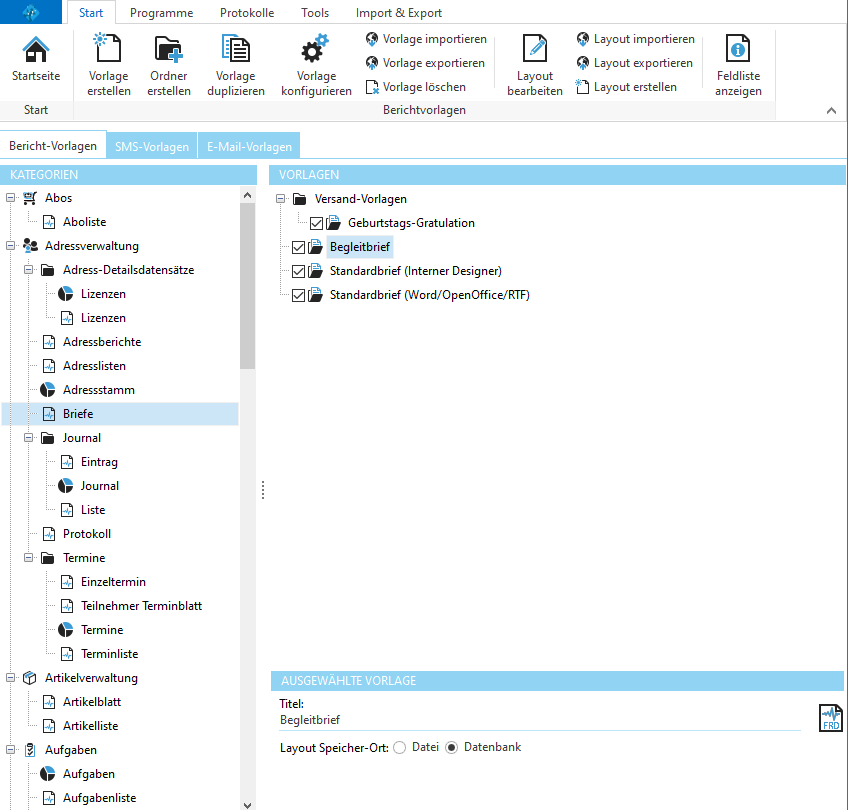Show the Feldliste anzeigen info icon

(738, 50)
